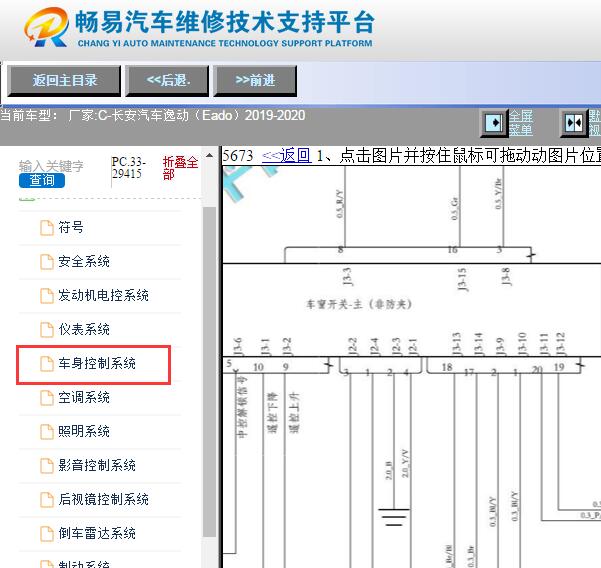
Task: Go back with the <<后退 button
Action: coord(168,80)
